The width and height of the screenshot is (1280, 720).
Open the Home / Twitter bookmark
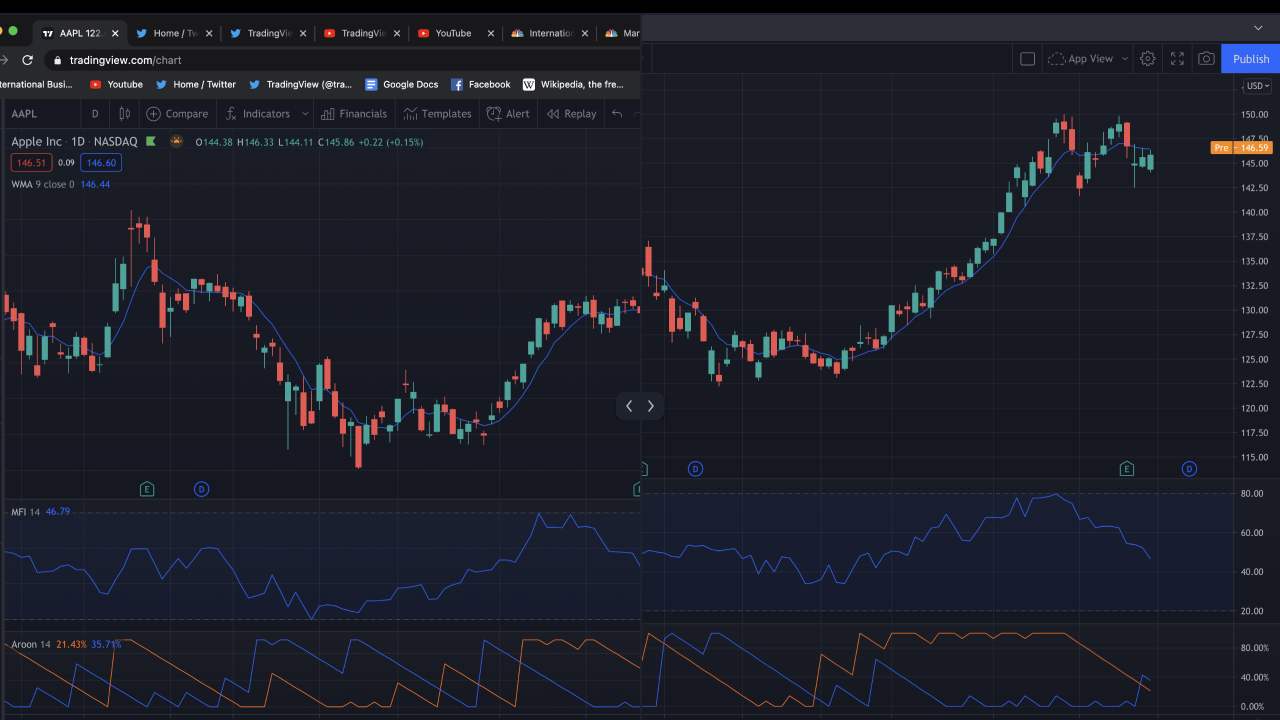click(x=195, y=85)
